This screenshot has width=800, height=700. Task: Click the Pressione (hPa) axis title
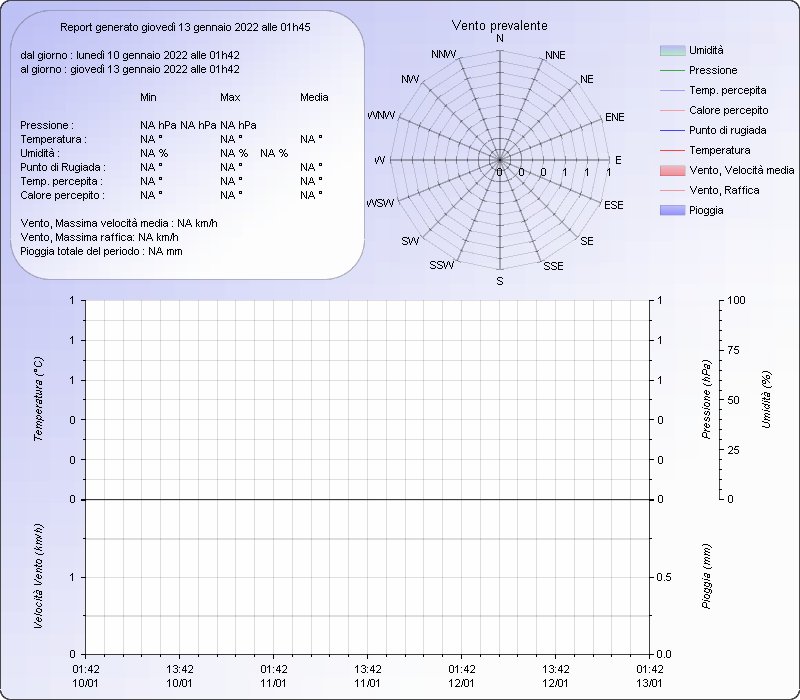tap(706, 399)
